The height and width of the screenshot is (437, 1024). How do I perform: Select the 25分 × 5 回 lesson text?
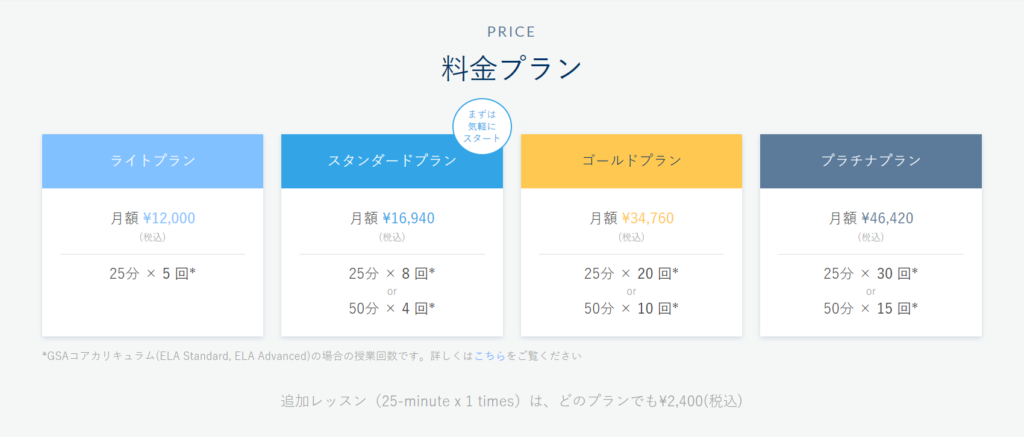point(153,274)
